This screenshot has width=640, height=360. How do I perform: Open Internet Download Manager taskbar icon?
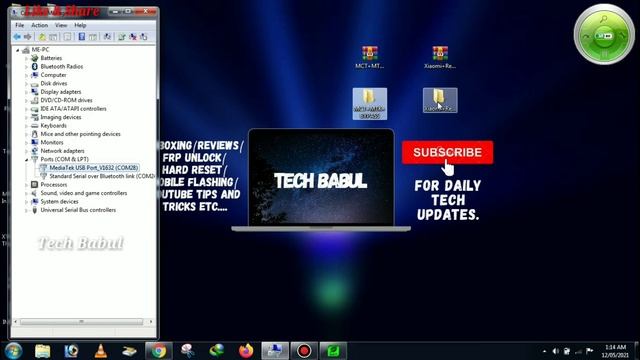pos(217,351)
